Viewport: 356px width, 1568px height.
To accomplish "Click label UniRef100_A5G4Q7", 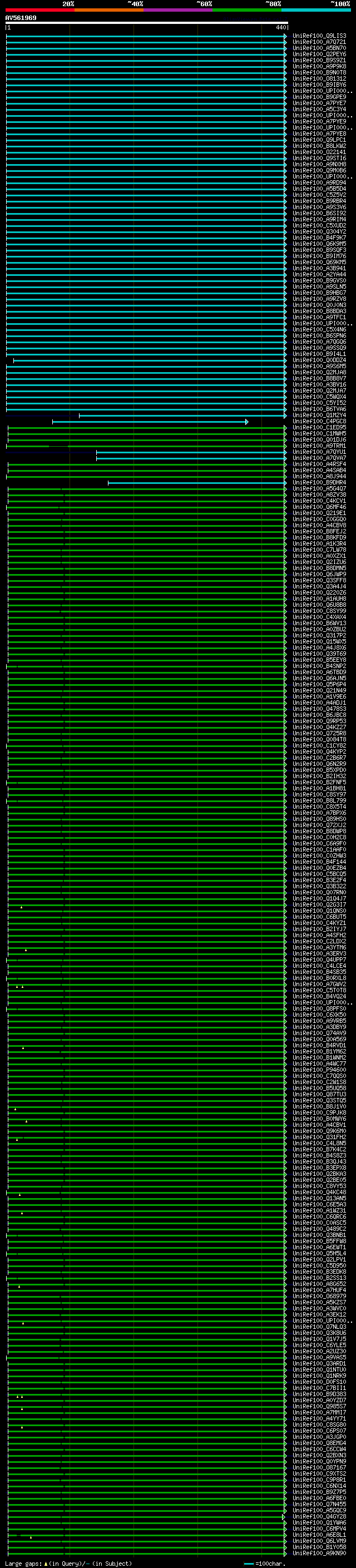I will [319, 489].
